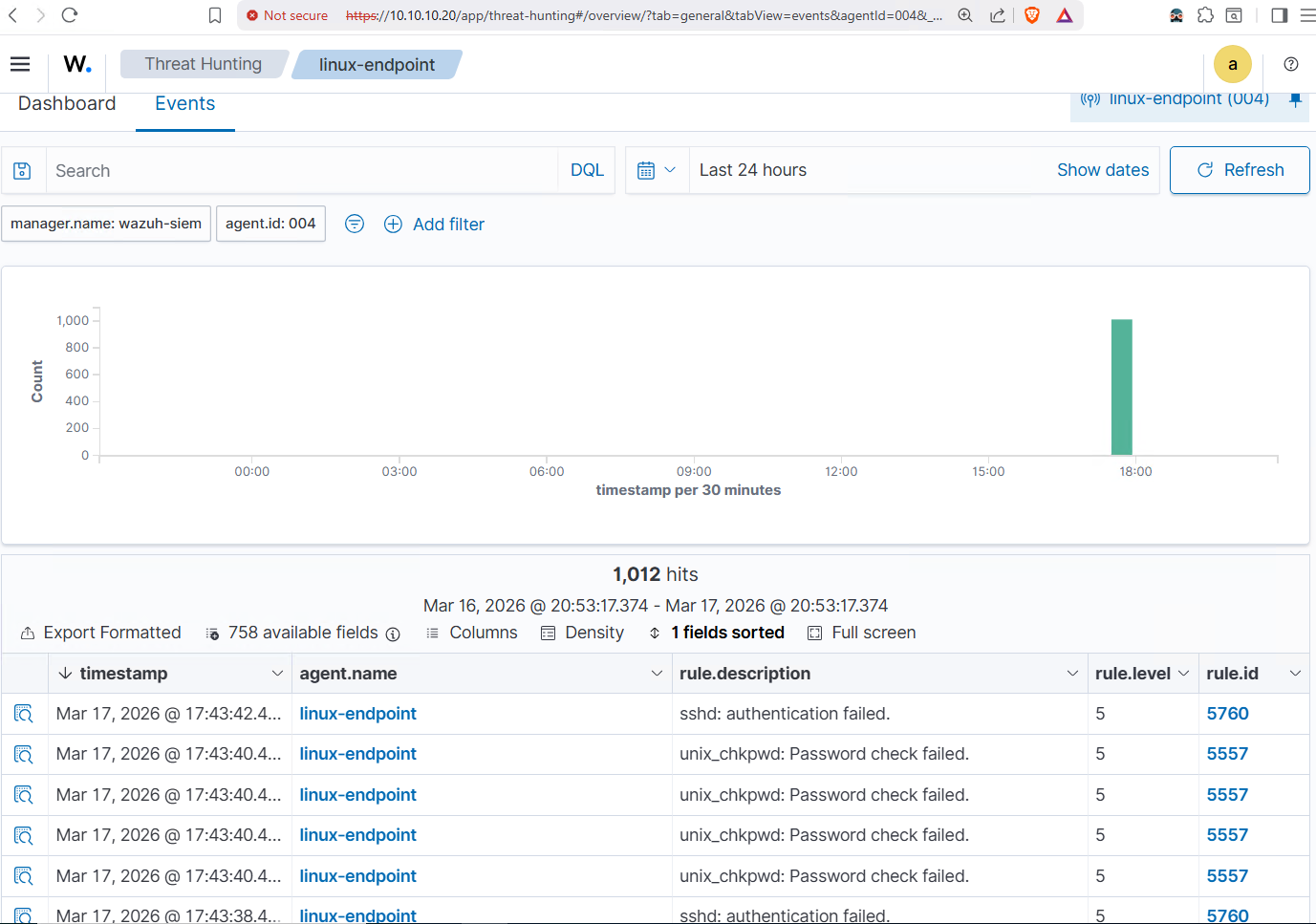Open the filter options icon beside Add filter
Screen dimensions: 1316x924
(355, 224)
